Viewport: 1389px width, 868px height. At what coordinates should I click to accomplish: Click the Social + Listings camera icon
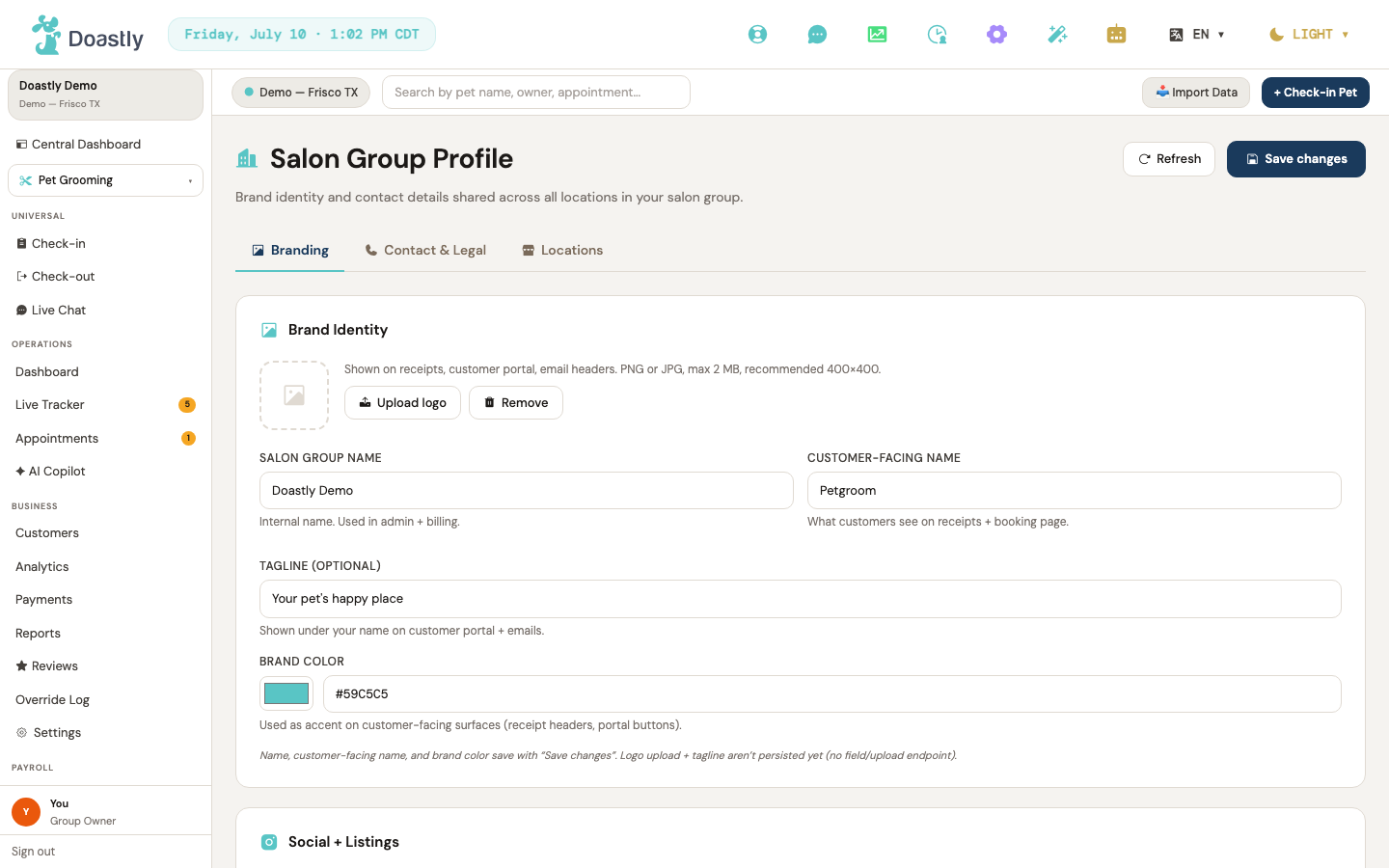point(269,842)
